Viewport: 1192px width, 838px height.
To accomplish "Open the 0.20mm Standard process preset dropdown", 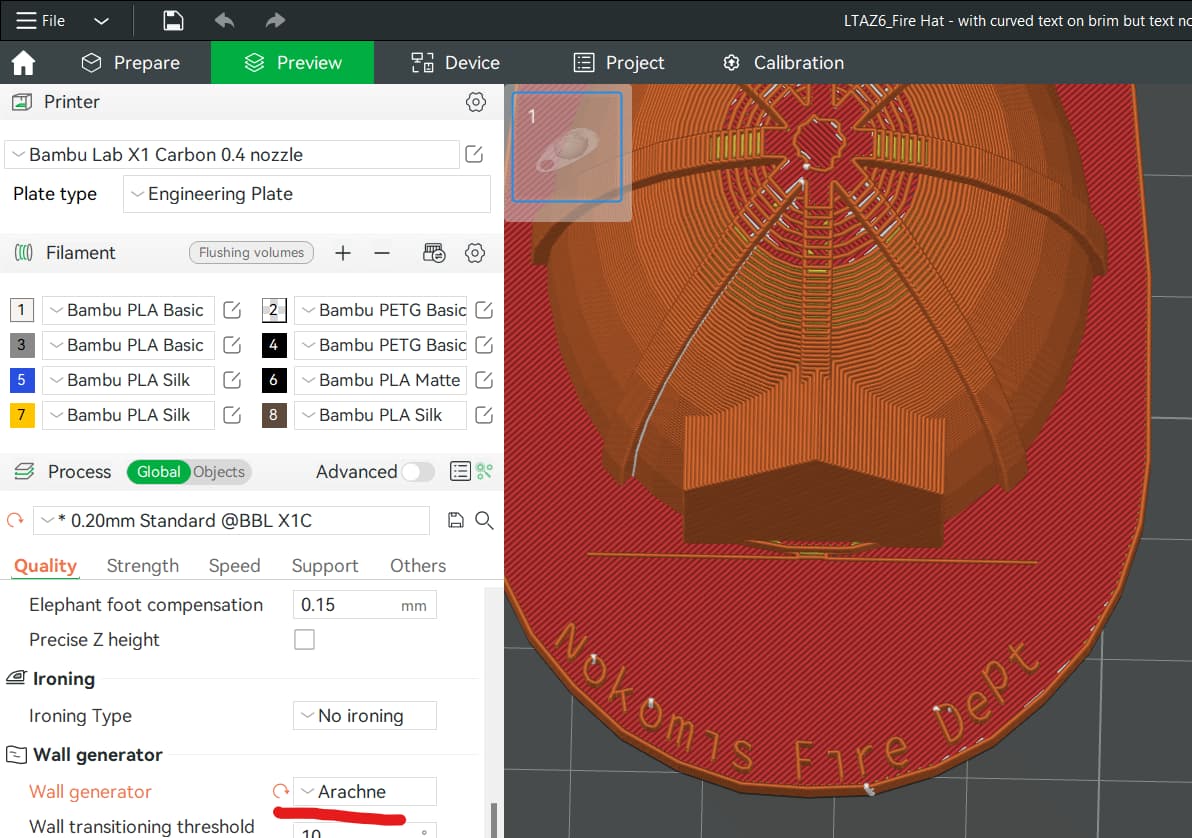I will 232,520.
